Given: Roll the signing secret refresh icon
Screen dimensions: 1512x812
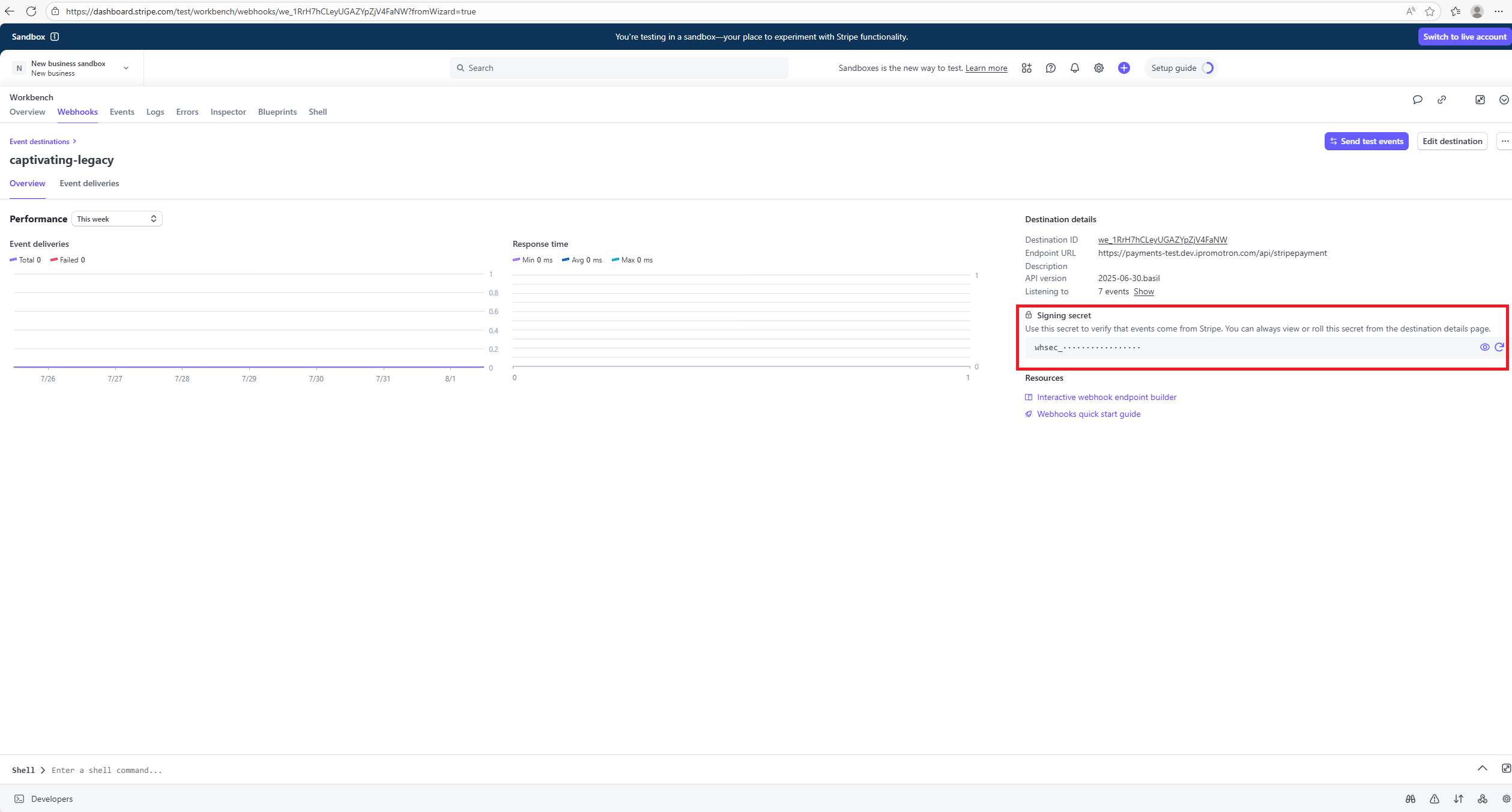Looking at the screenshot, I should tap(1499, 347).
